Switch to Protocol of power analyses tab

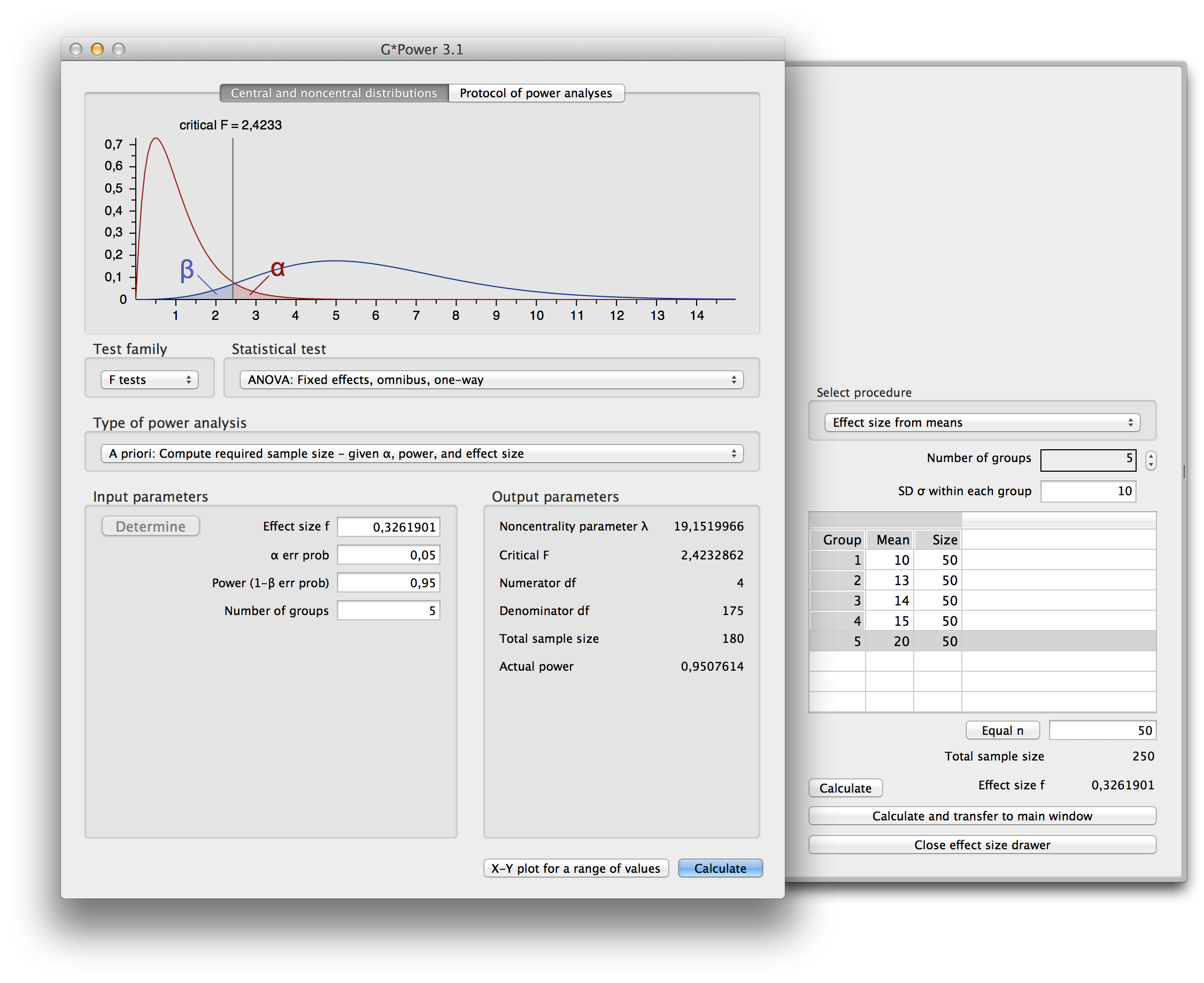(x=536, y=93)
